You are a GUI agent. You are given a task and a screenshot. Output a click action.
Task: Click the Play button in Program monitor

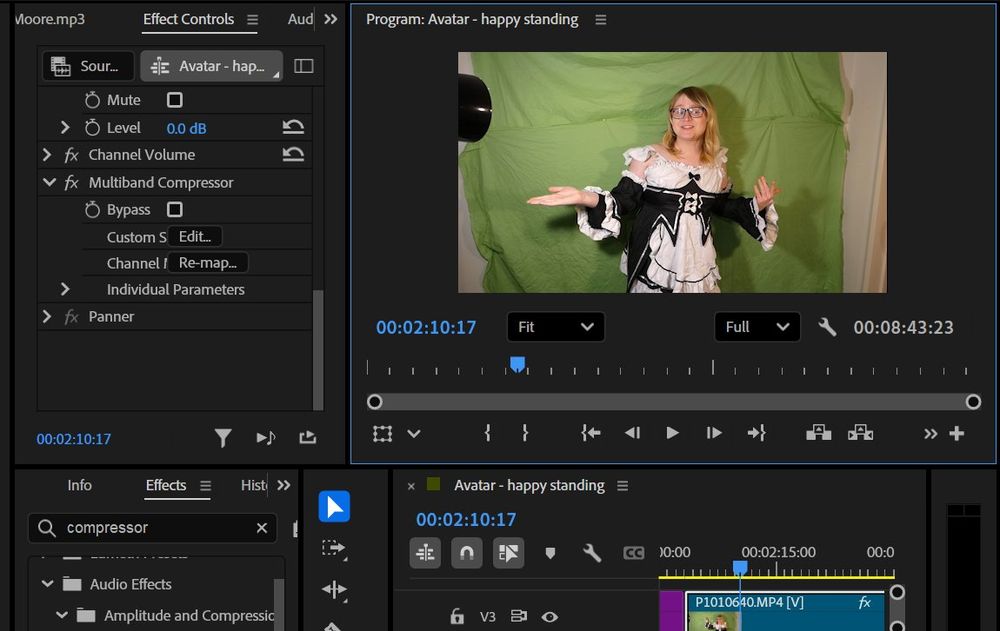pos(672,433)
